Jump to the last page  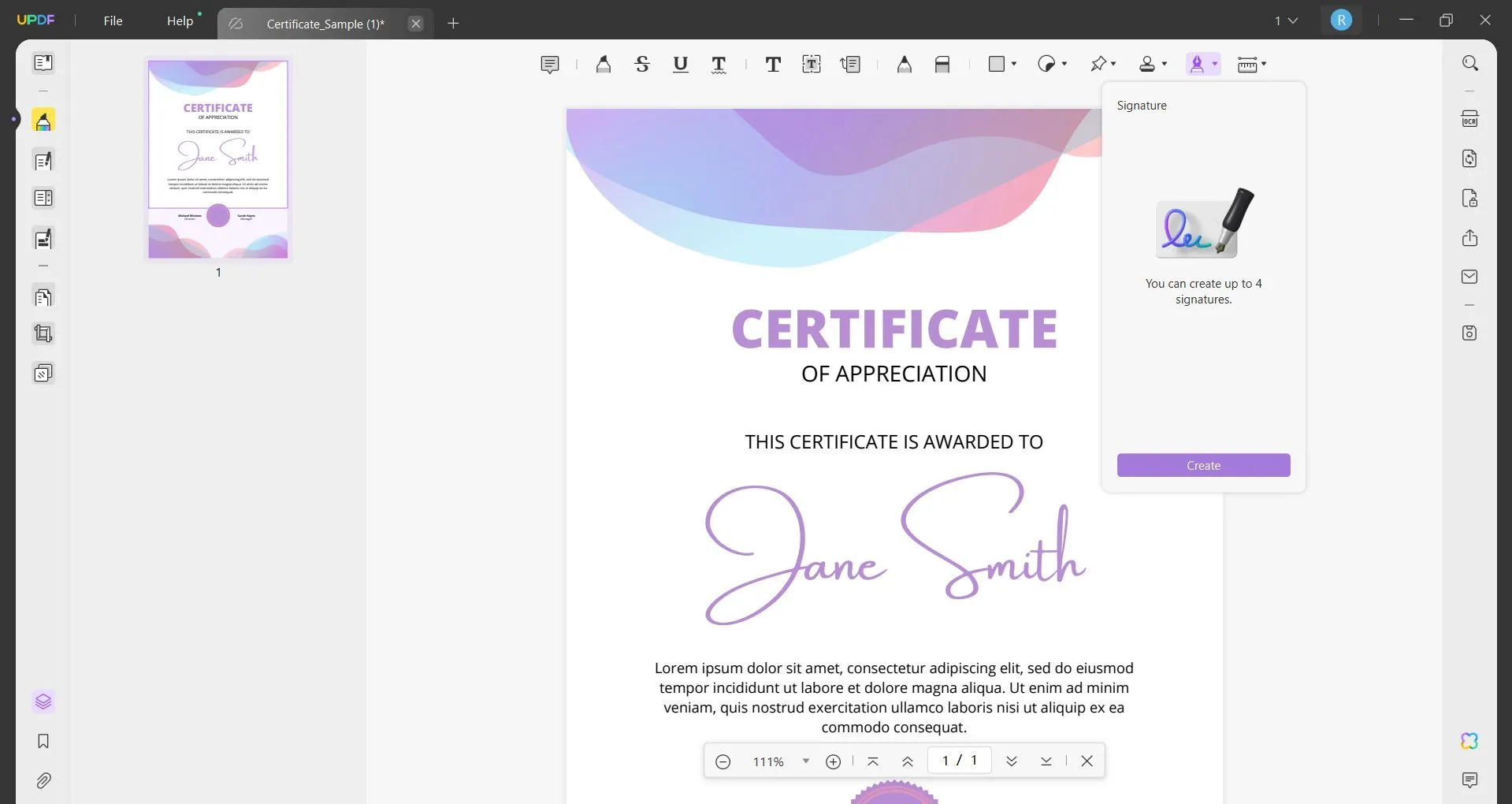coord(1046,761)
